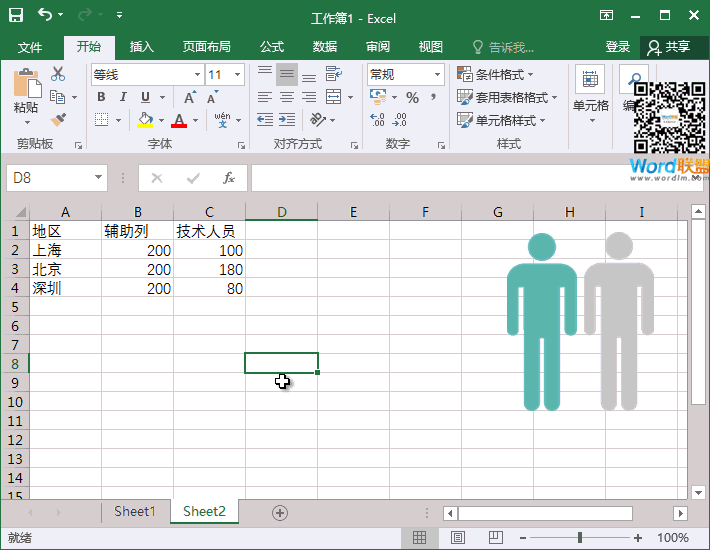The image size is (710, 550).
Task: Apply red font color A
Action: pos(179,120)
